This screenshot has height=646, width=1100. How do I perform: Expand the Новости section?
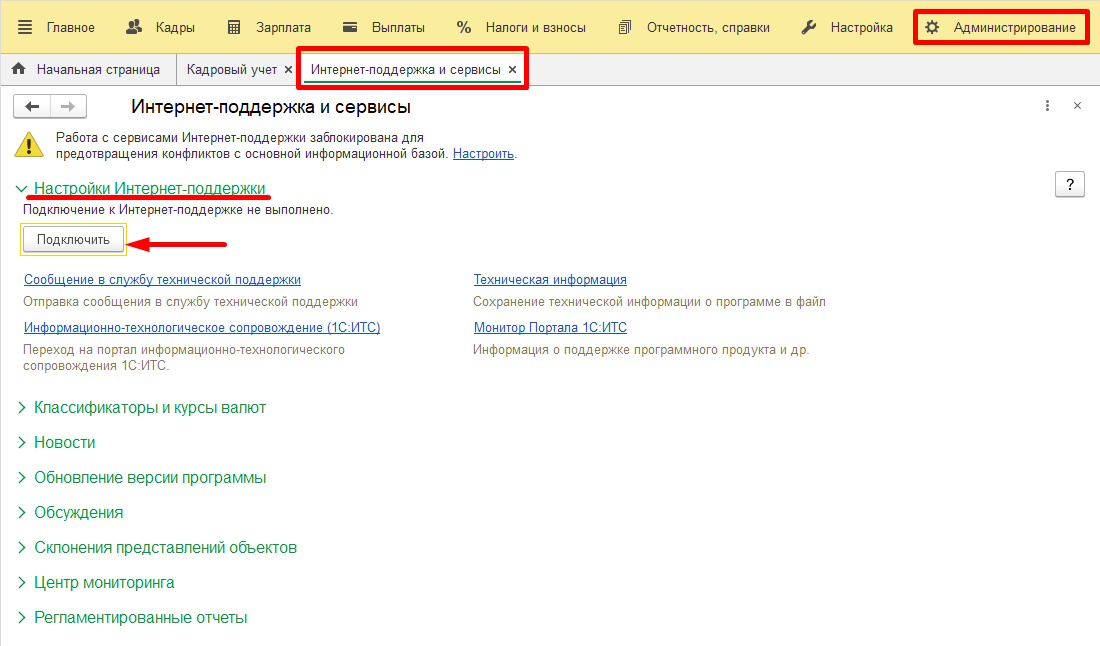tap(65, 443)
